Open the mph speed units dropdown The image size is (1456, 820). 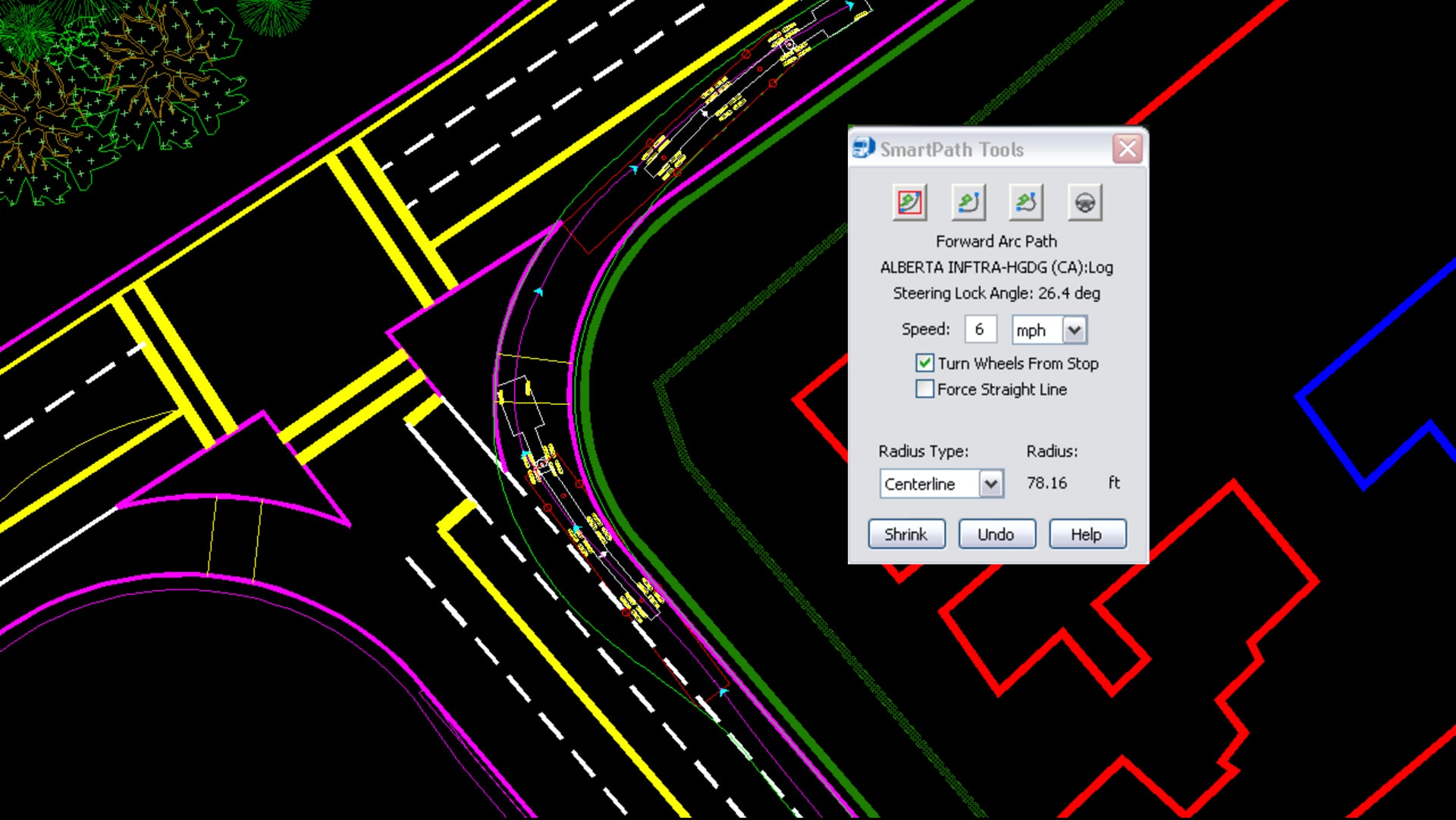coord(1074,330)
